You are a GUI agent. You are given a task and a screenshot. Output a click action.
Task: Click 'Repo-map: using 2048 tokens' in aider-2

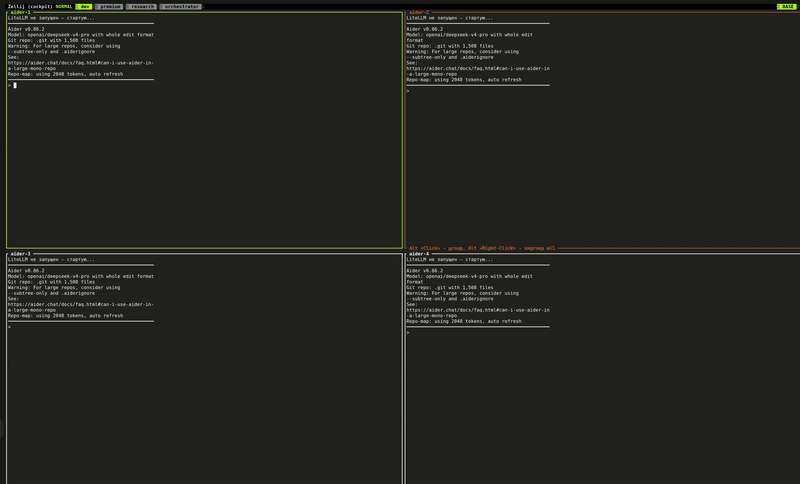click(464, 80)
